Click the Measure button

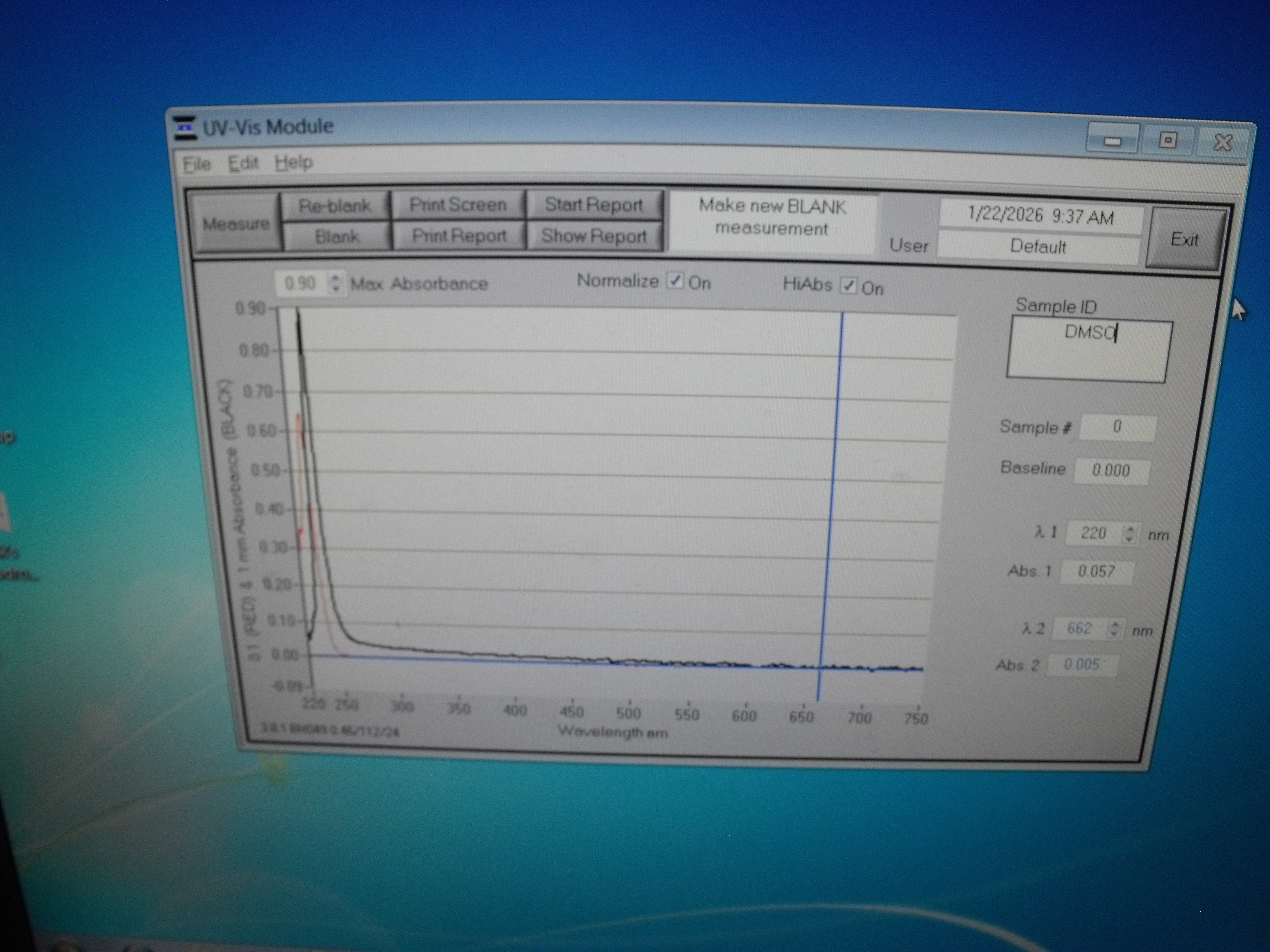coord(236,223)
